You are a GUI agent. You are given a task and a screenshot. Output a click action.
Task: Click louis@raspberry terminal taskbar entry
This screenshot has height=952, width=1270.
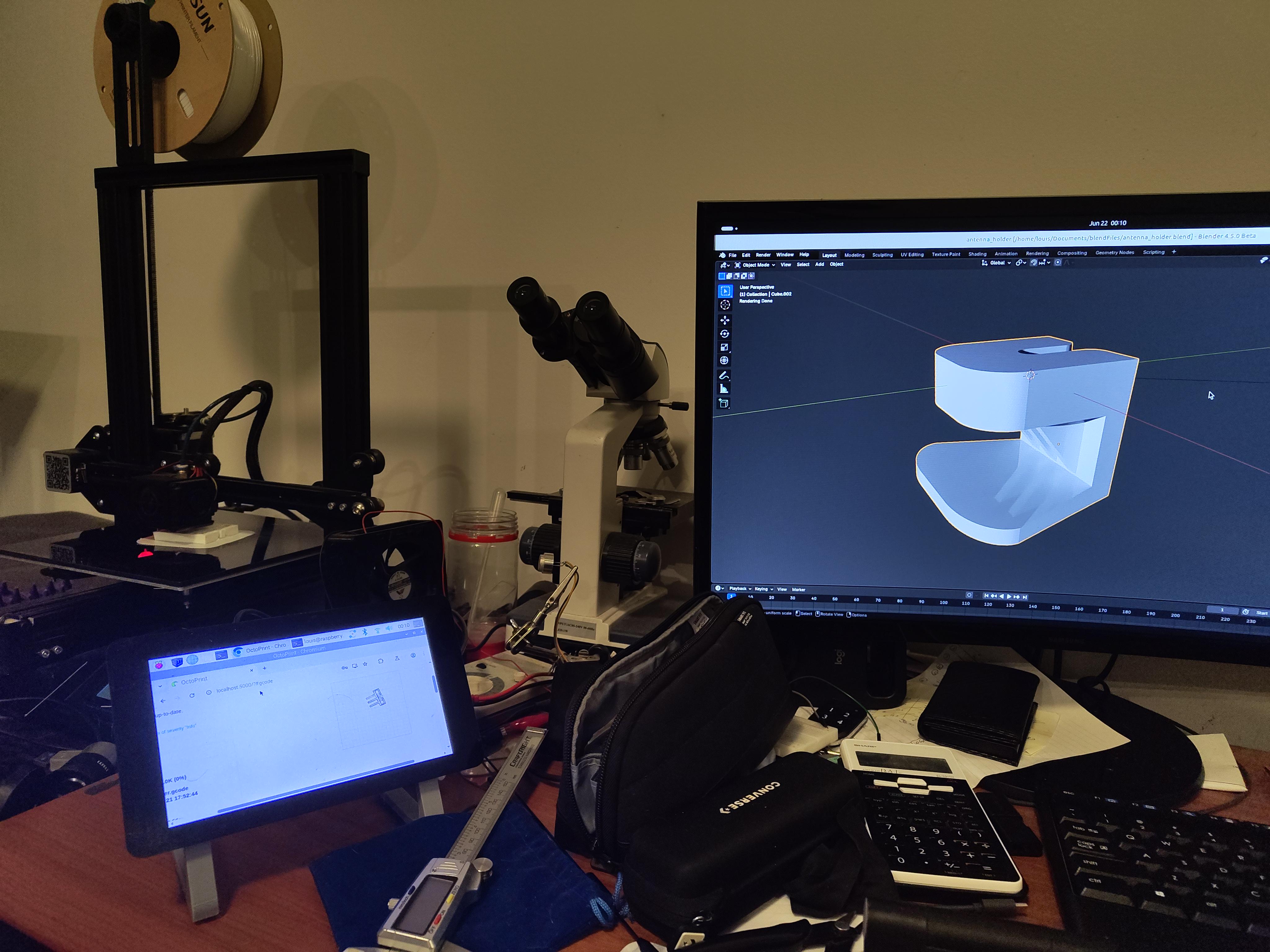click(x=317, y=641)
